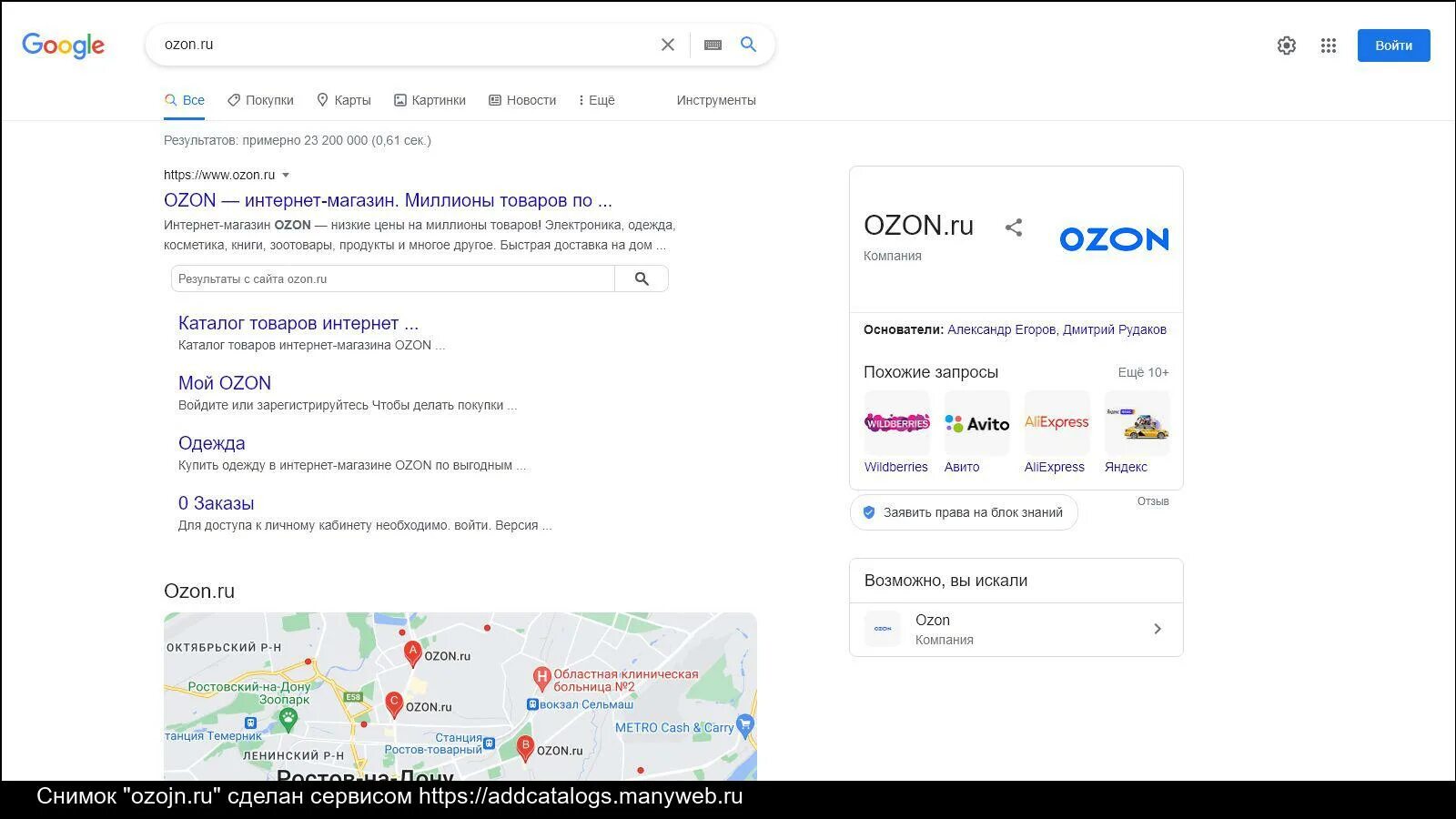The image size is (1456, 819).
Task: Click the share icon beside OZON.ru
Action: [x=1014, y=227]
